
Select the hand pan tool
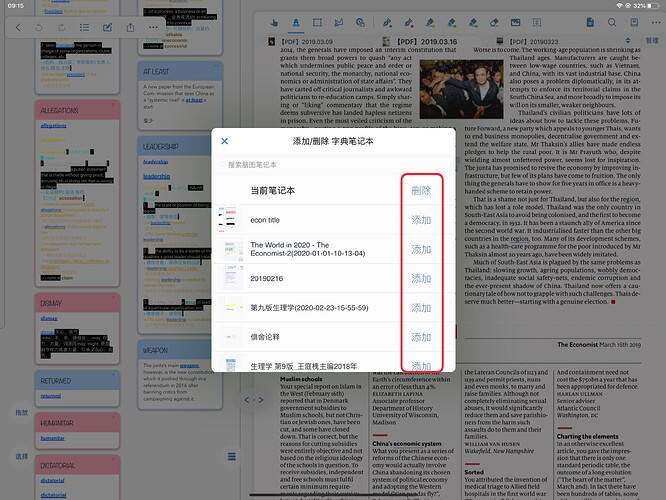click(x=274, y=23)
